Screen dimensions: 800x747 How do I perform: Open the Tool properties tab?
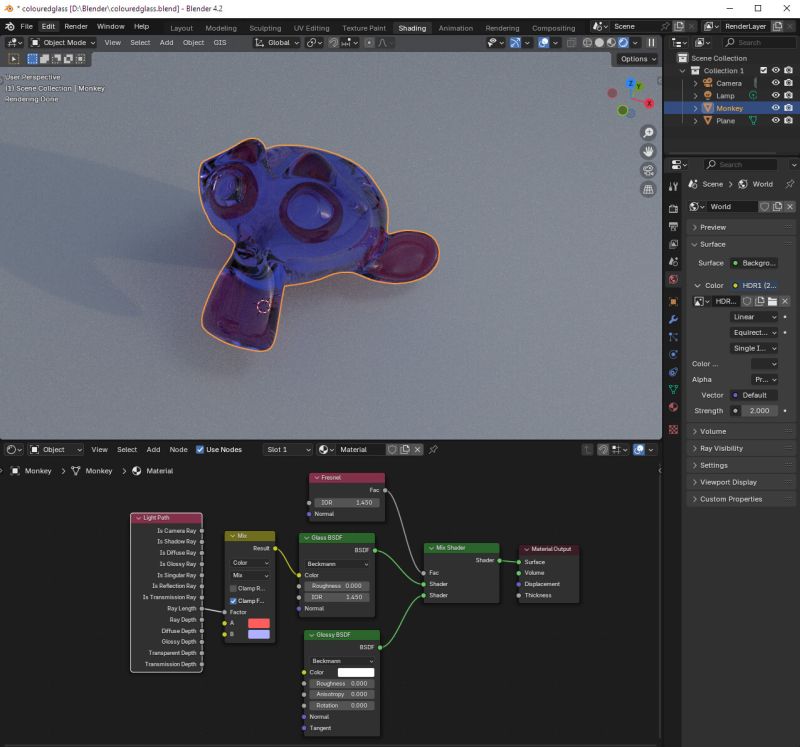pos(673,187)
